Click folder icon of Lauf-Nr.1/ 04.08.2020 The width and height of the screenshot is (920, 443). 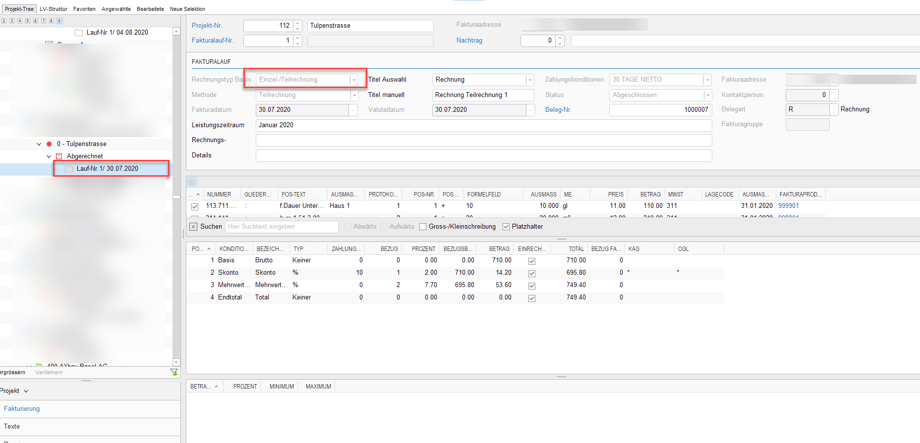[x=79, y=32]
